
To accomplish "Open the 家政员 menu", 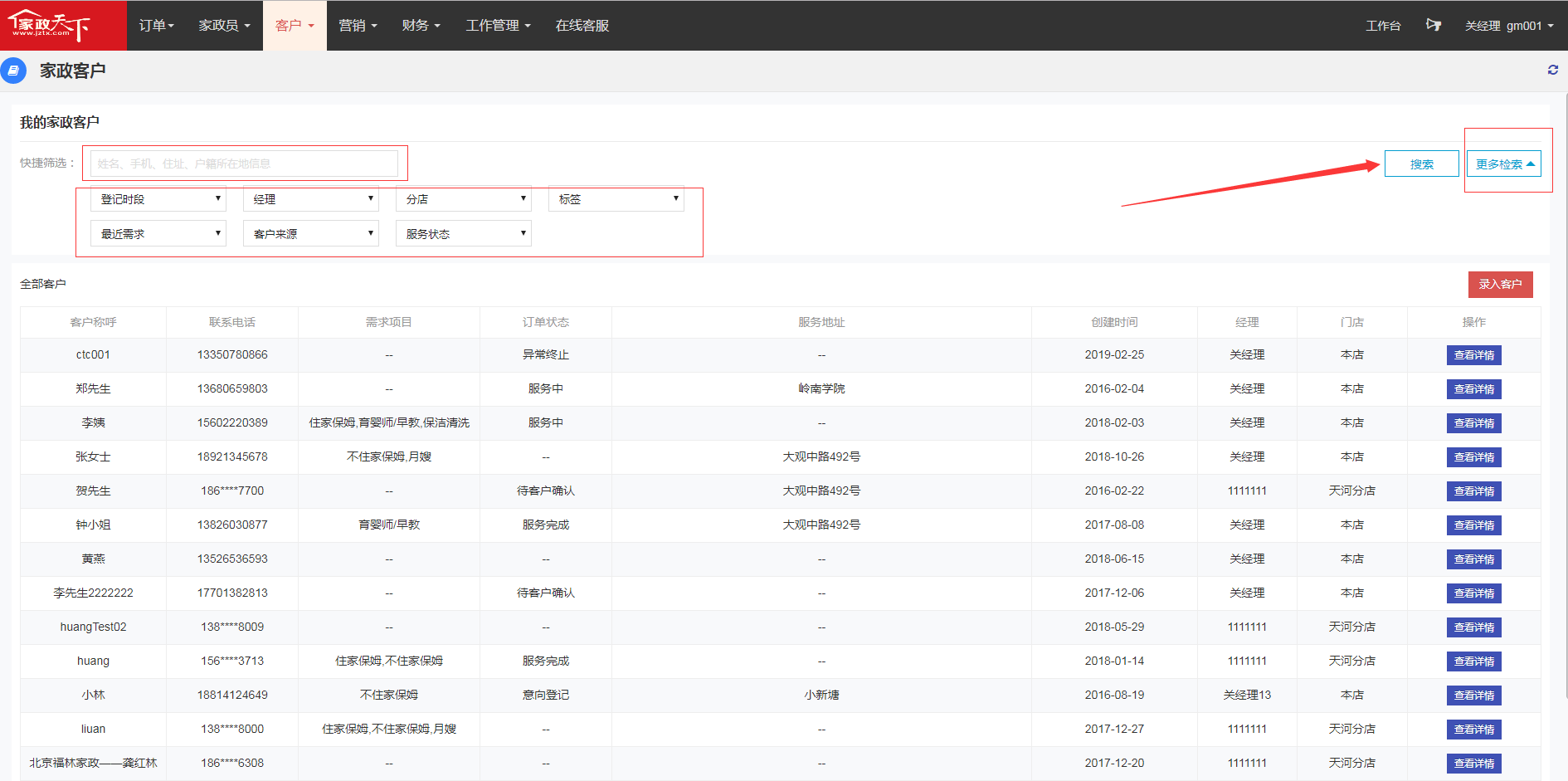I will 224,26.
